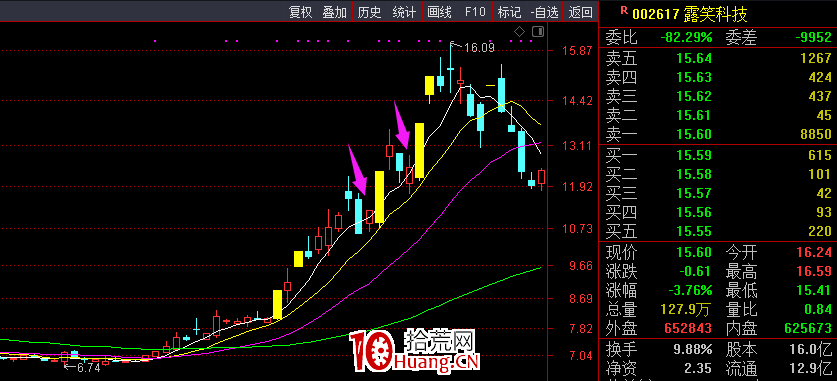Viewport: 837px width, 381px height.
Task: Activate the 画线 draw line button
Action: 439,11
